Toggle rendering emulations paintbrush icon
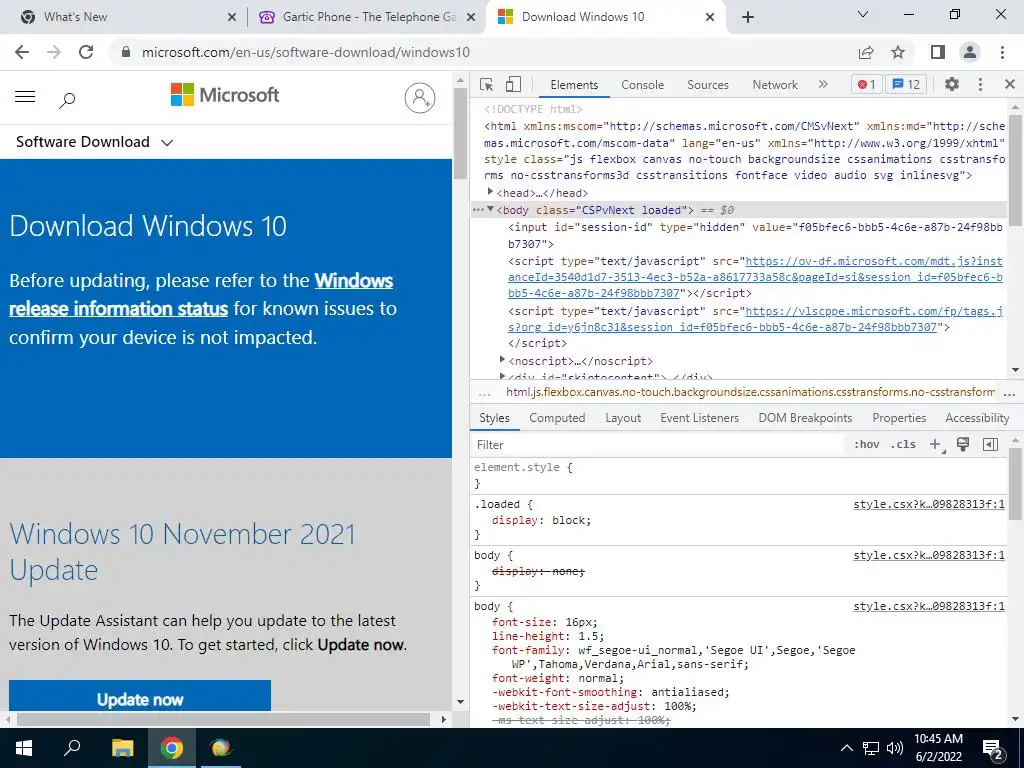The height and width of the screenshot is (768, 1024). pos(963,445)
